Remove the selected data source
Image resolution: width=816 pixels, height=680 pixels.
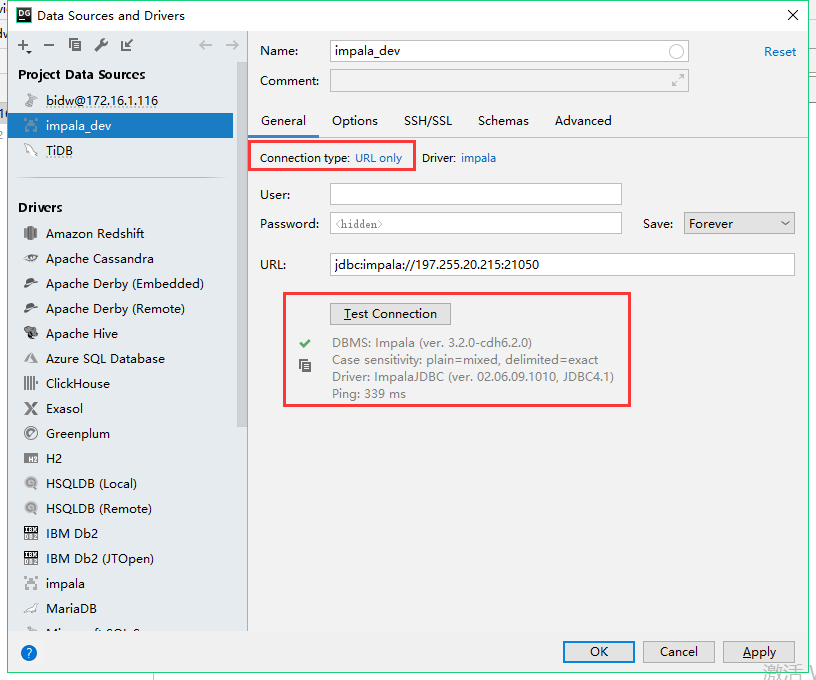click(48, 45)
